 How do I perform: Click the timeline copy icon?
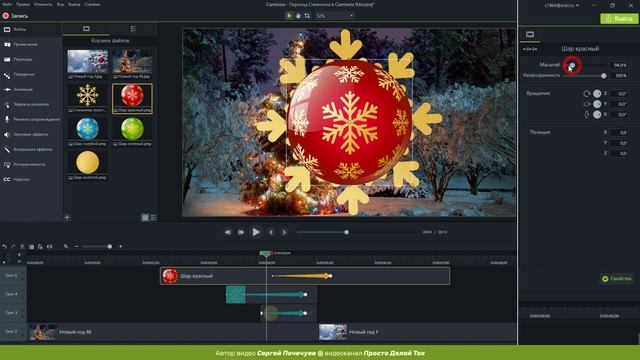31,247
